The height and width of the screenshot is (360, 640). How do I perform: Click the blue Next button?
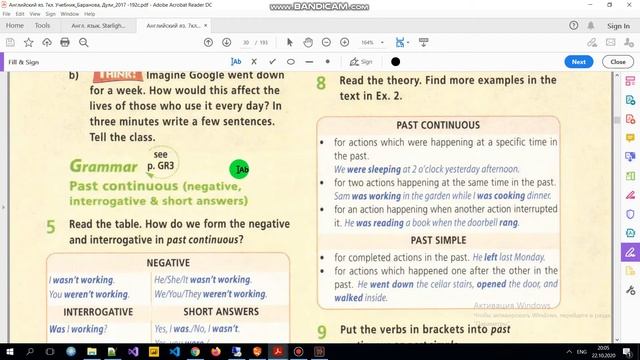coord(579,62)
